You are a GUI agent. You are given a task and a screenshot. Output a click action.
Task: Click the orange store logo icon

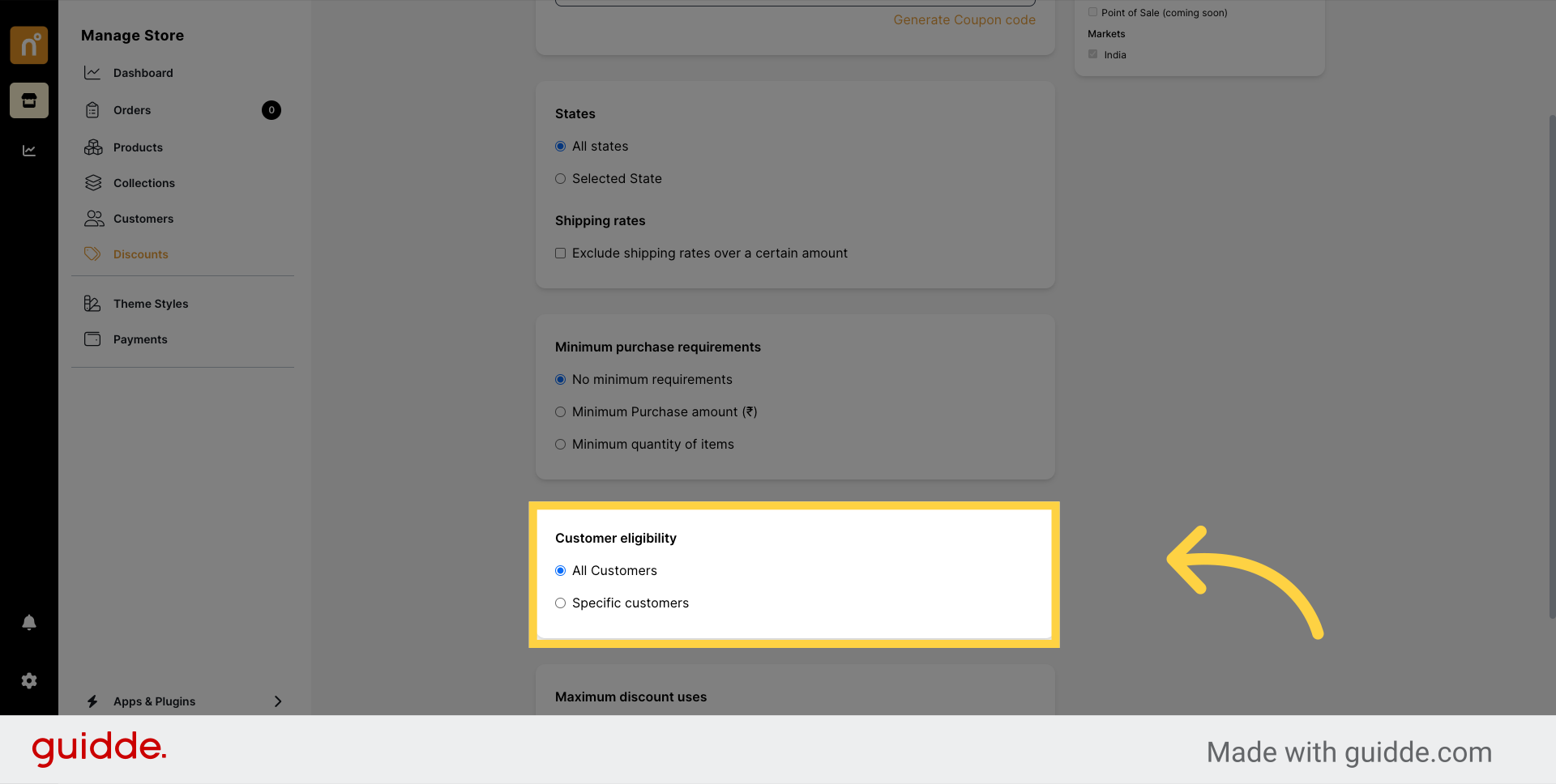point(29,45)
